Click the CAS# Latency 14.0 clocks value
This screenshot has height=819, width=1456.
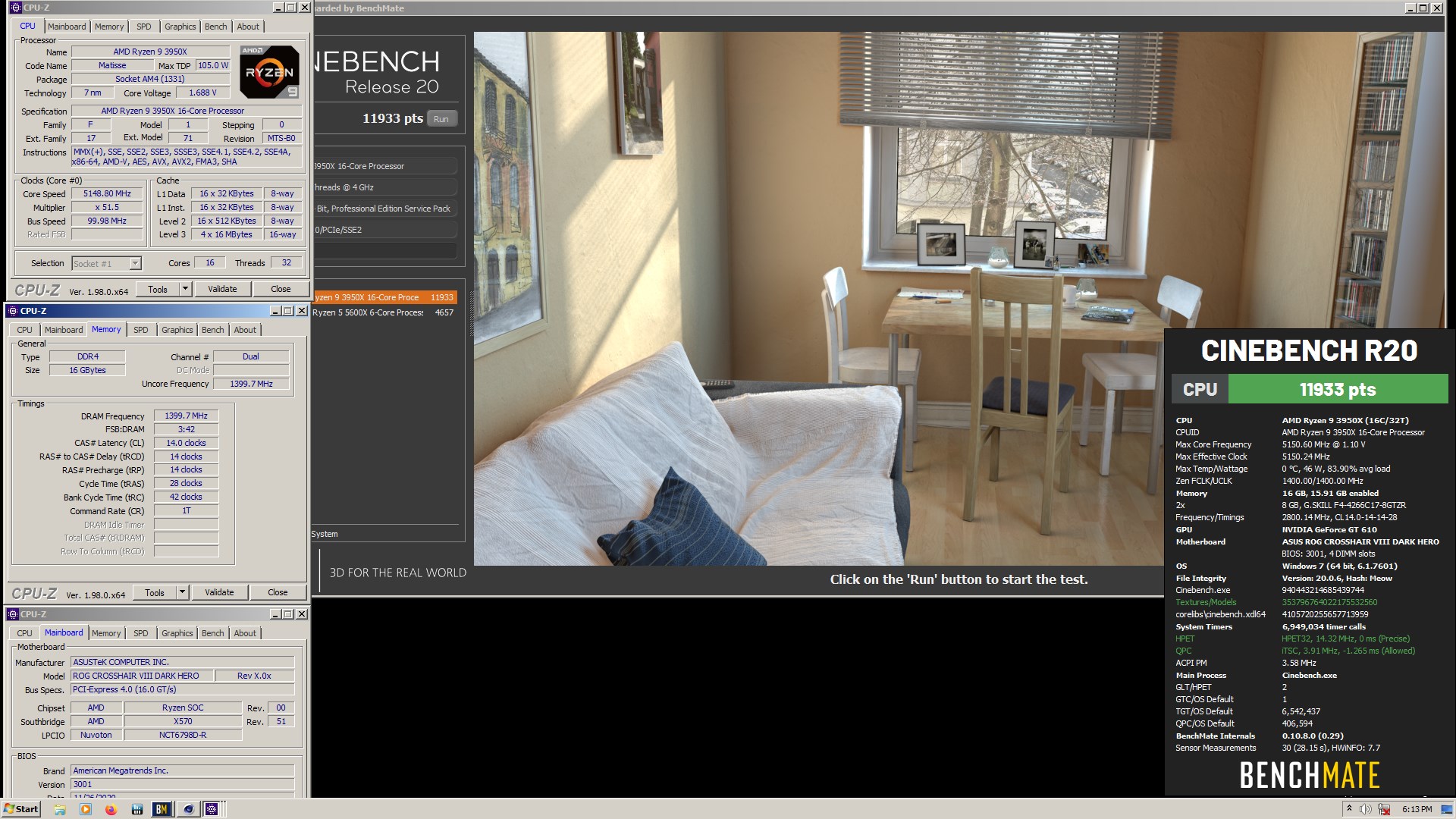pos(187,443)
